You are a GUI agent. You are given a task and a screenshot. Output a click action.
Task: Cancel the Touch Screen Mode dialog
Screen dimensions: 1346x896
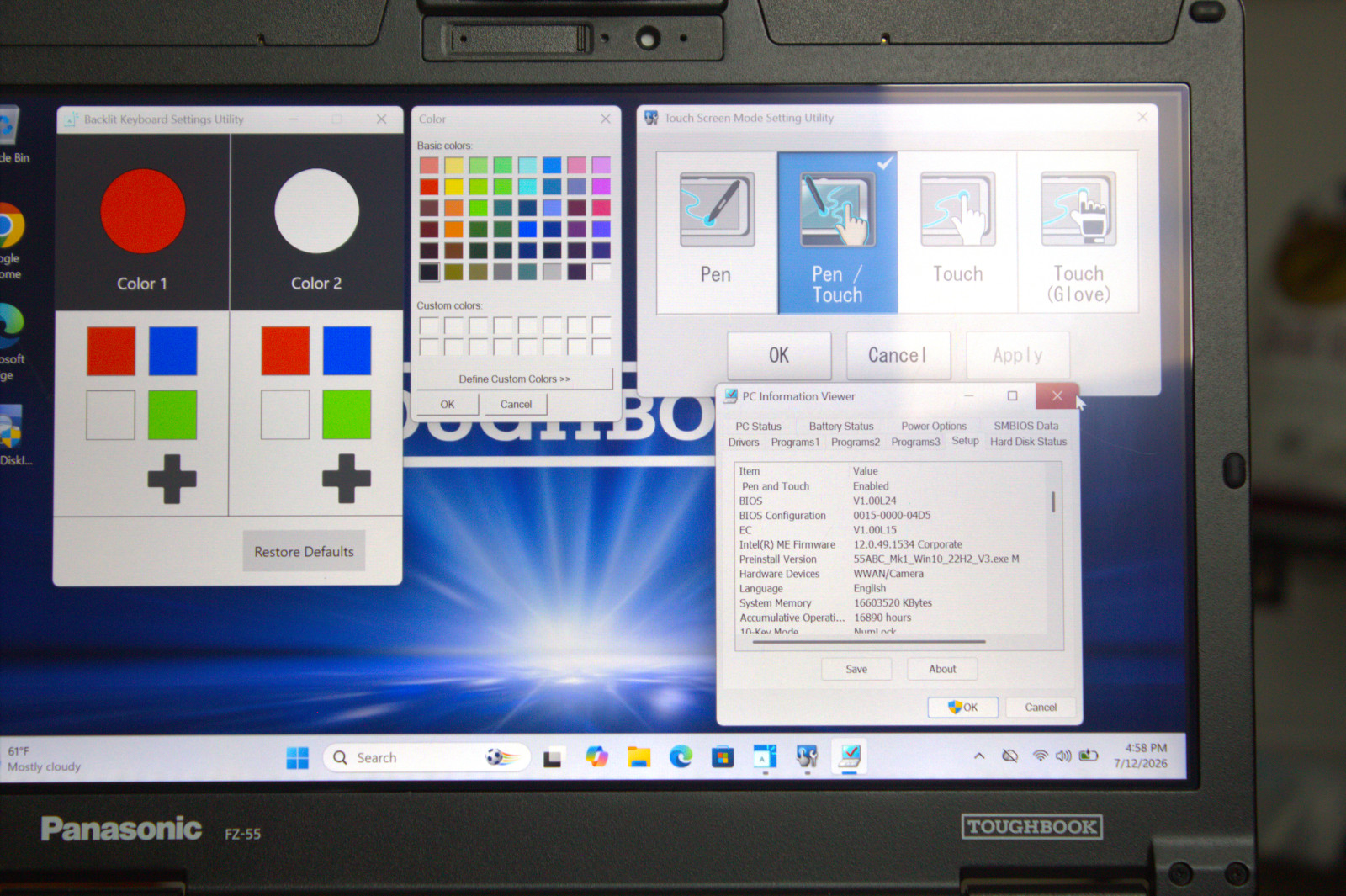tap(898, 355)
